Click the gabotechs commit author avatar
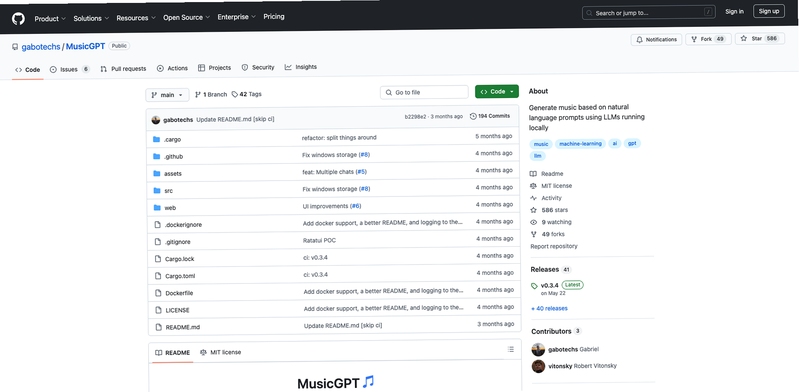800x392 pixels. [x=156, y=120]
